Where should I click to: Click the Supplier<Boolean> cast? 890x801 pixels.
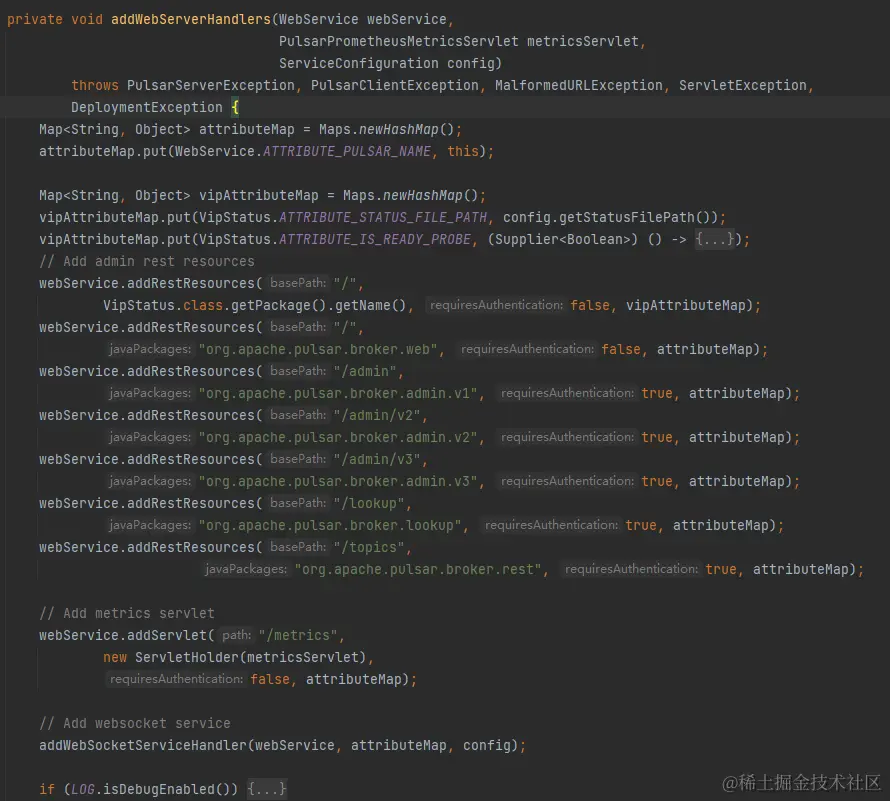(562, 240)
